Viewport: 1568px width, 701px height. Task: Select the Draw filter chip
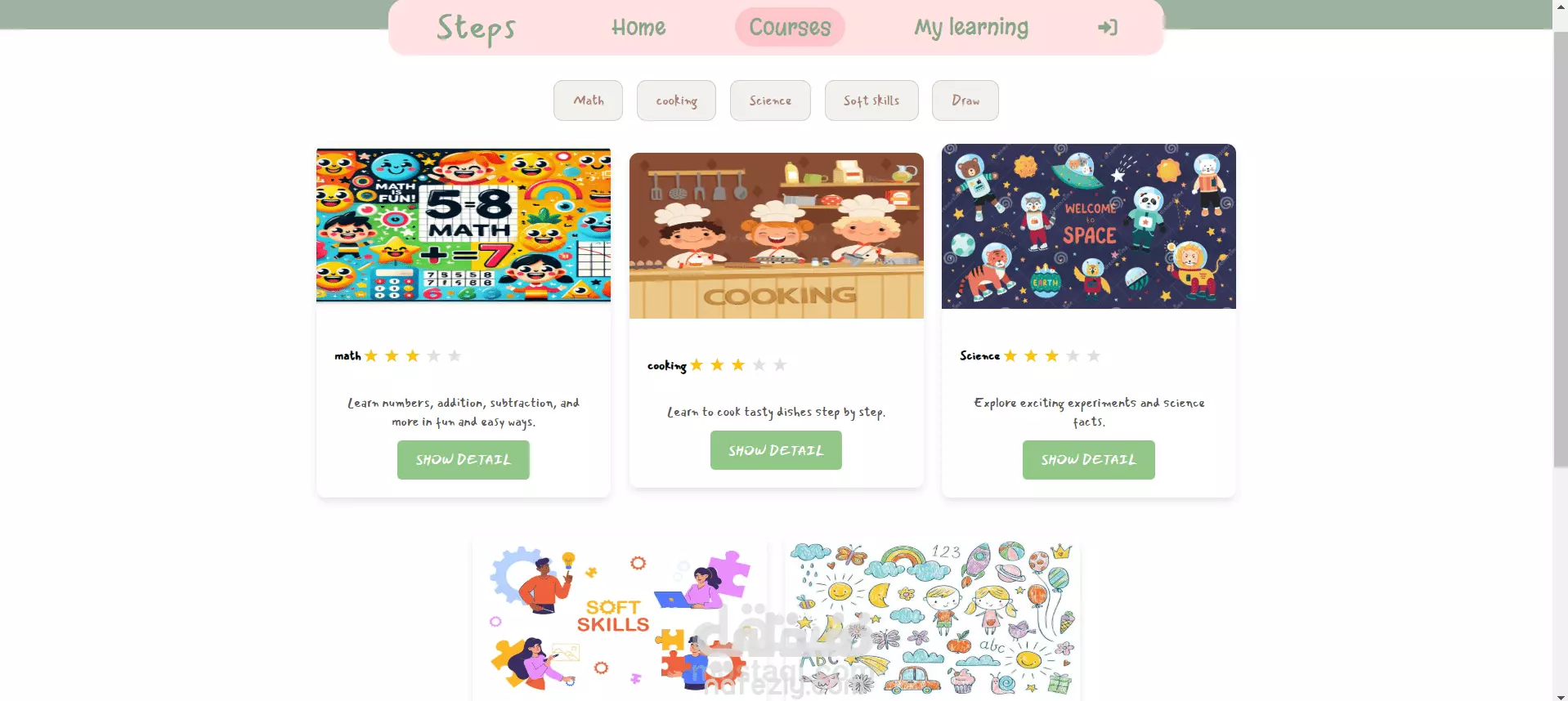(965, 100)
